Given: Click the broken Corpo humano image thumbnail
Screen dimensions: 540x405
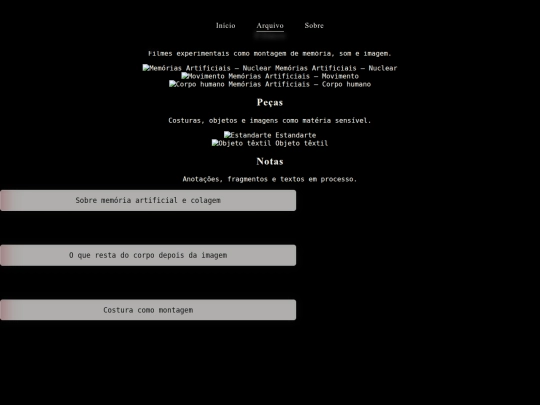Looking at the screenshot, I should pos(197,84).
